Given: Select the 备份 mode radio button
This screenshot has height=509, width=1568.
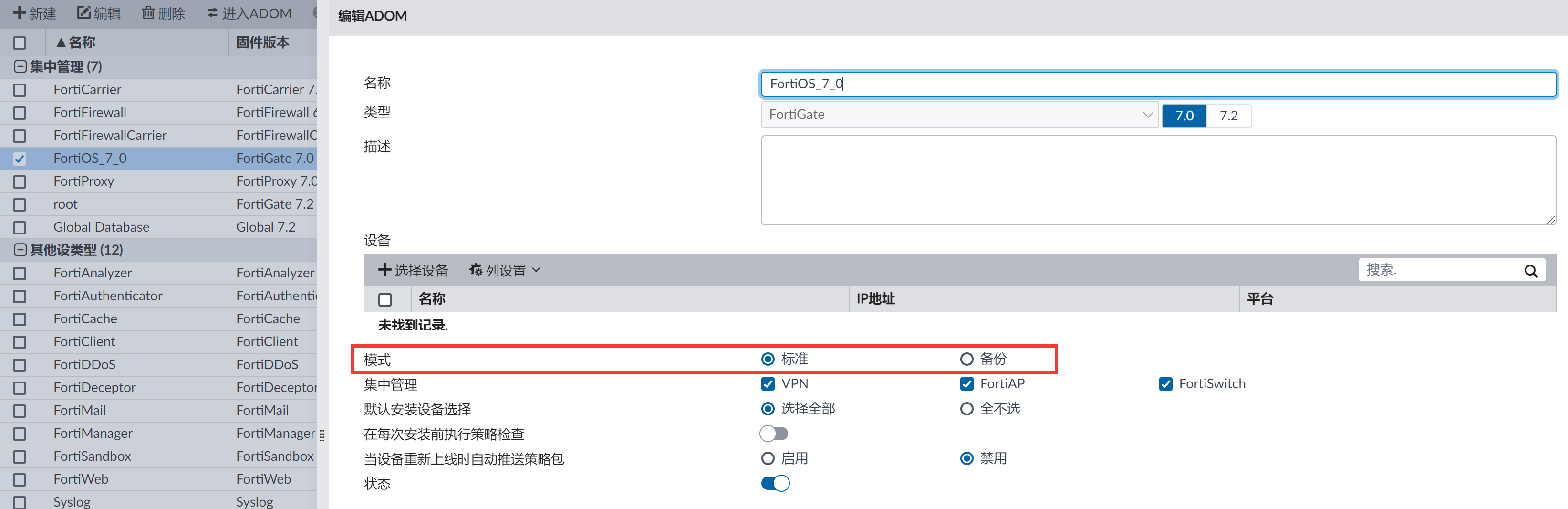Looking at the screenshot, I should point(966,359).
